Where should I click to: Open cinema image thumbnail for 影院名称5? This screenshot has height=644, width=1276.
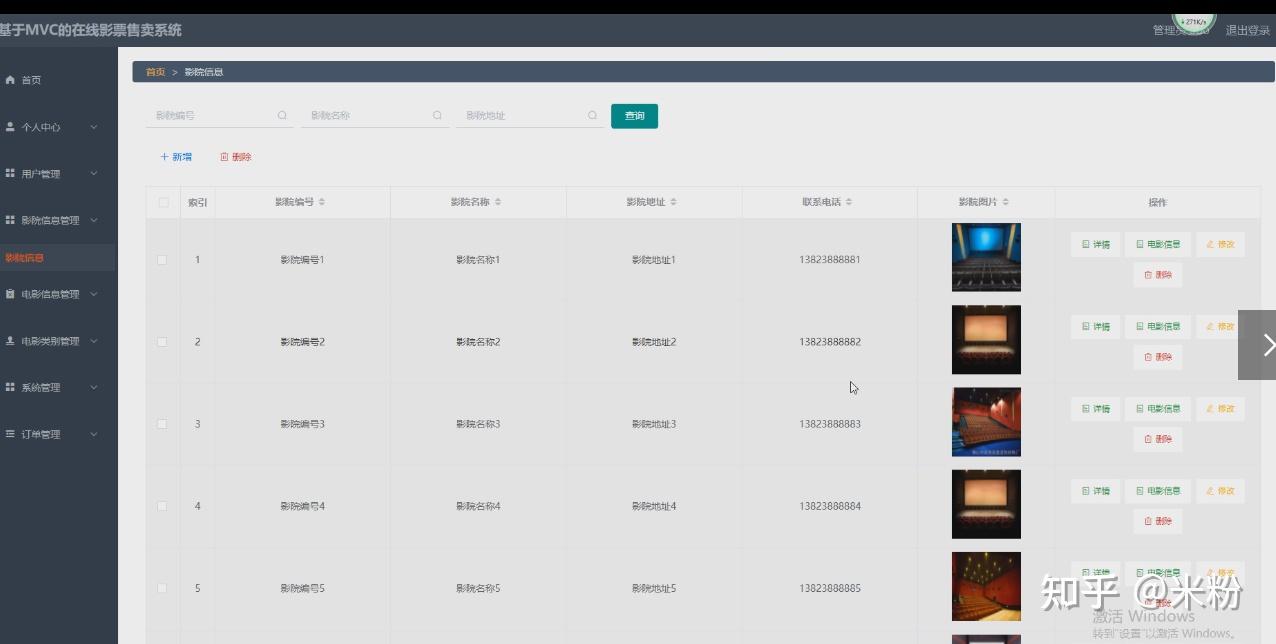click(986, 586)
